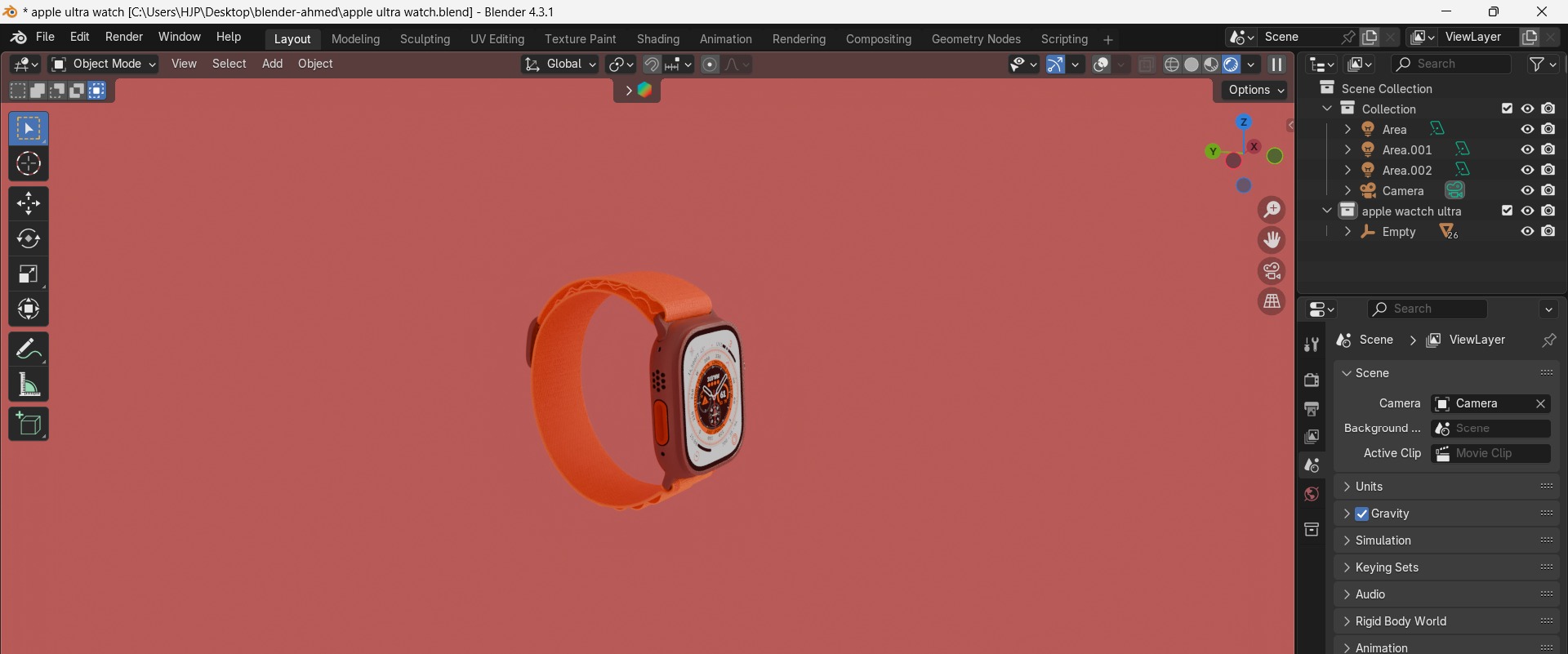Open the File menu
This screenshot has width=1568, height=654.
coord(46,38)
